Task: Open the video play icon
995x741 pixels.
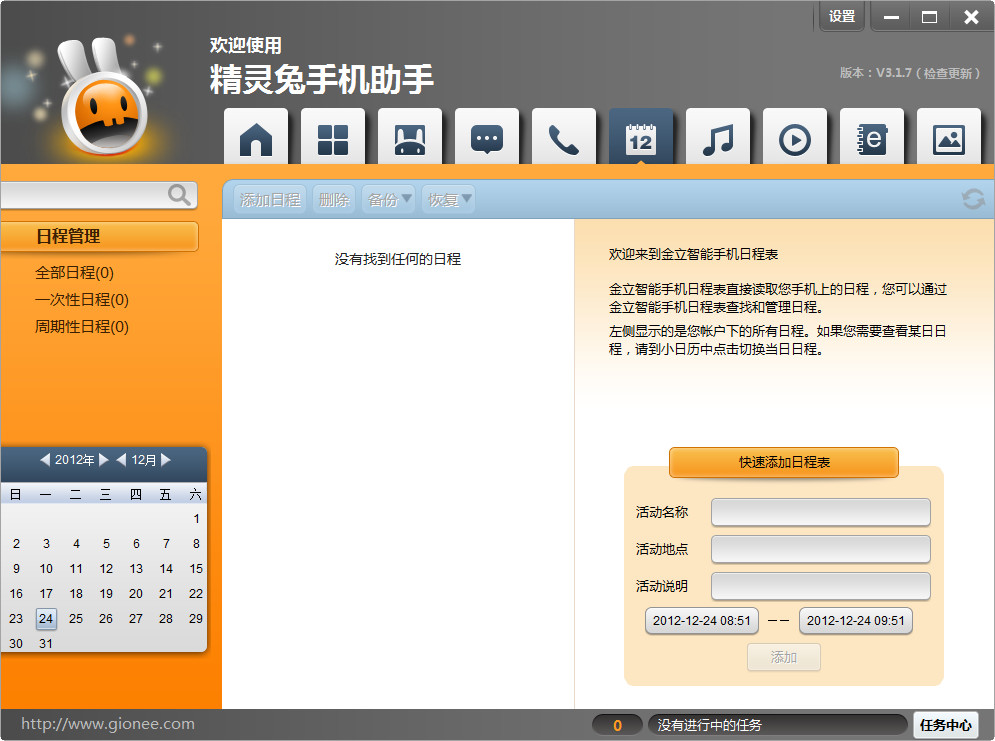Action: tap(794, 137)
